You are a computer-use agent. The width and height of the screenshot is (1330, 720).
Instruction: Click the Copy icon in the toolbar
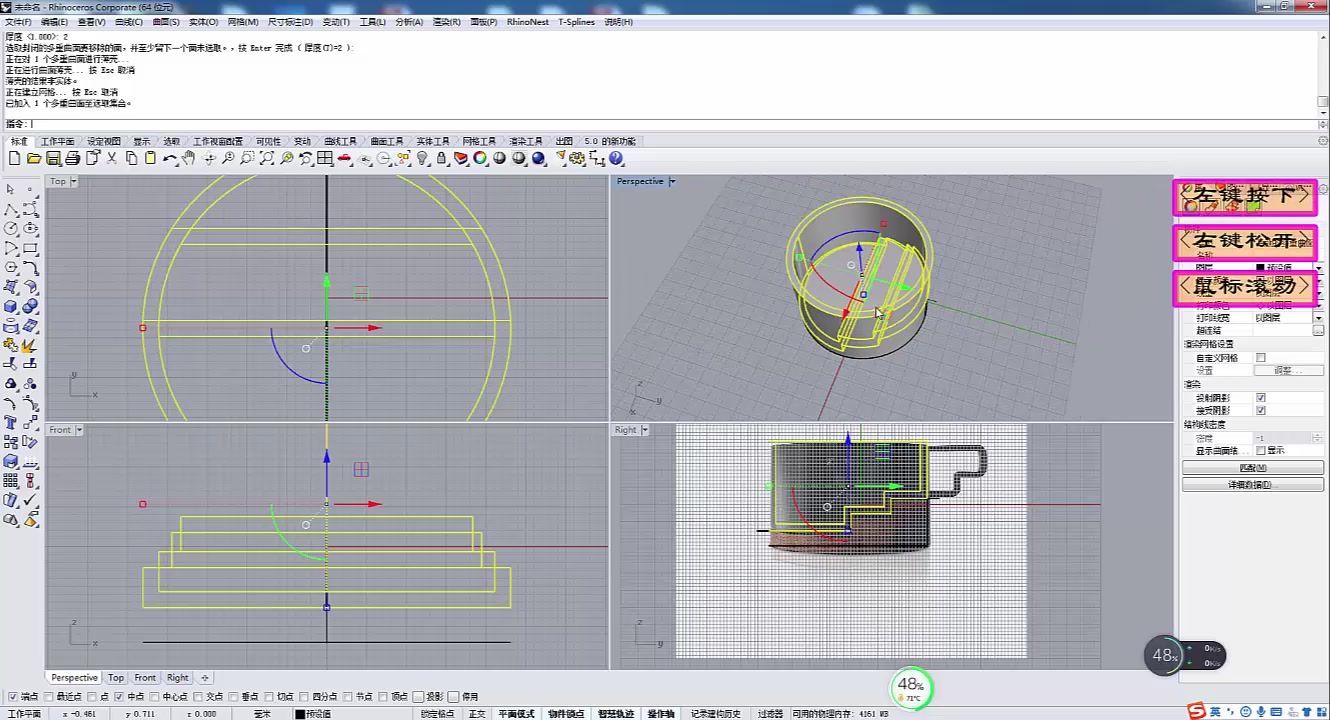(x=131, y=158)
